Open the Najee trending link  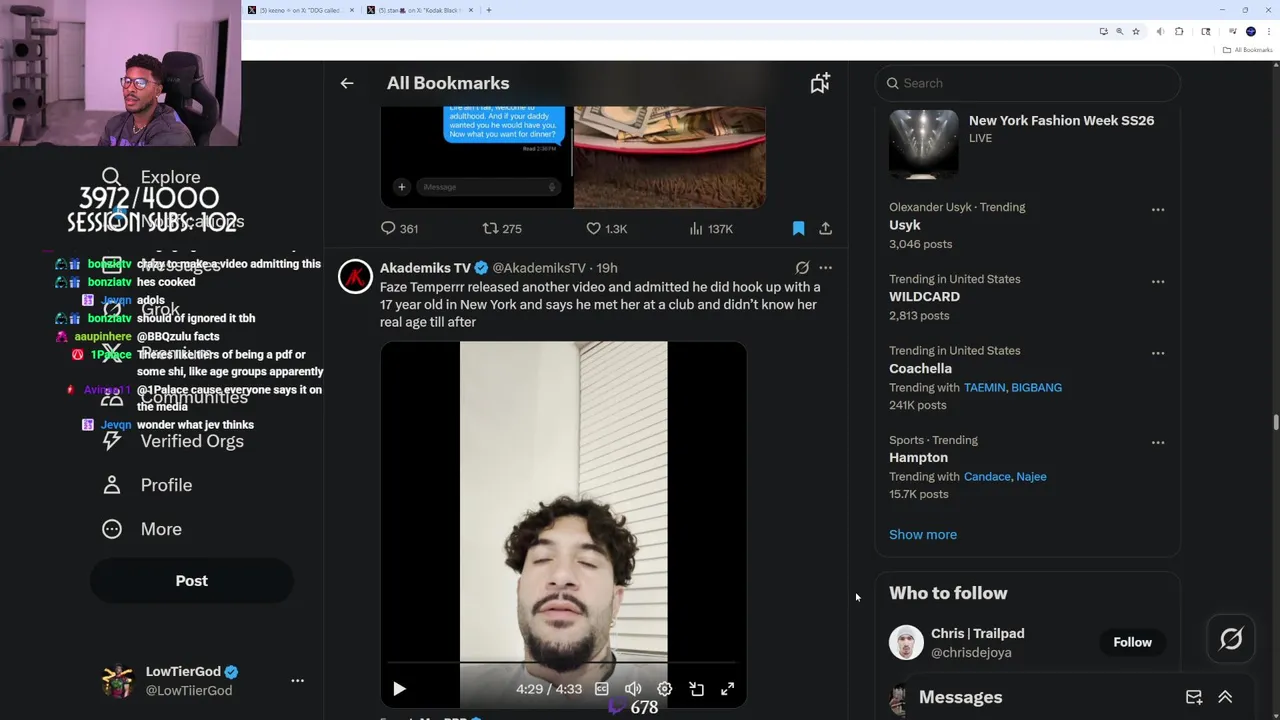[1031, 477]
